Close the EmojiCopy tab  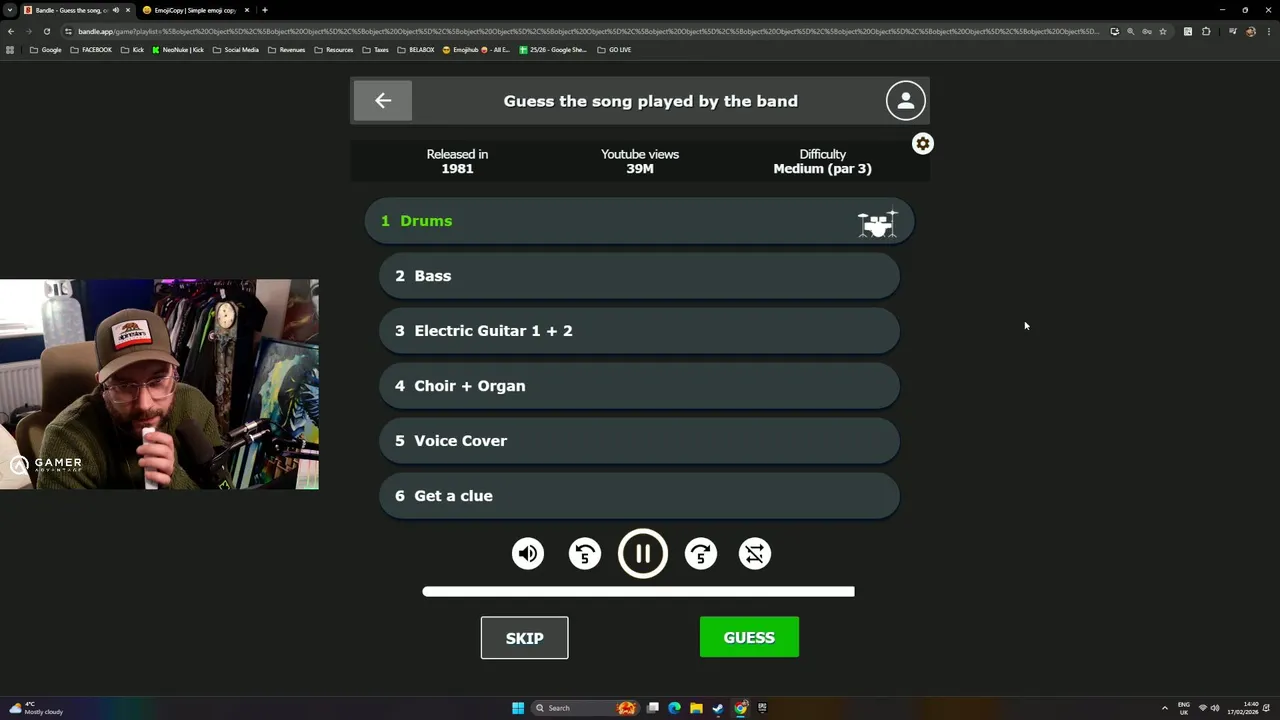coord(246,10)
